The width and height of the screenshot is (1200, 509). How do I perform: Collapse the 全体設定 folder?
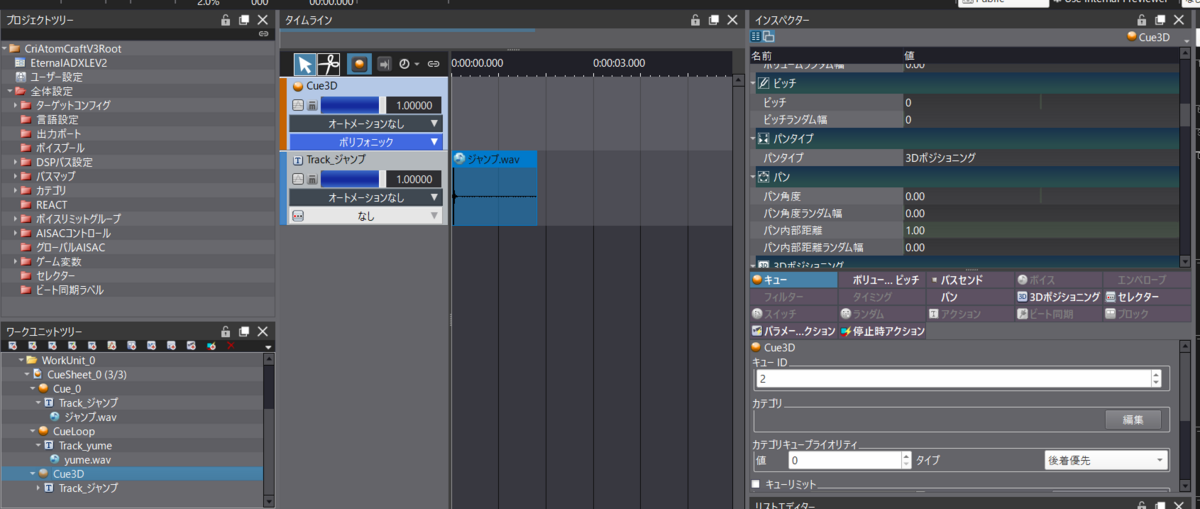[x=10, y=91]
